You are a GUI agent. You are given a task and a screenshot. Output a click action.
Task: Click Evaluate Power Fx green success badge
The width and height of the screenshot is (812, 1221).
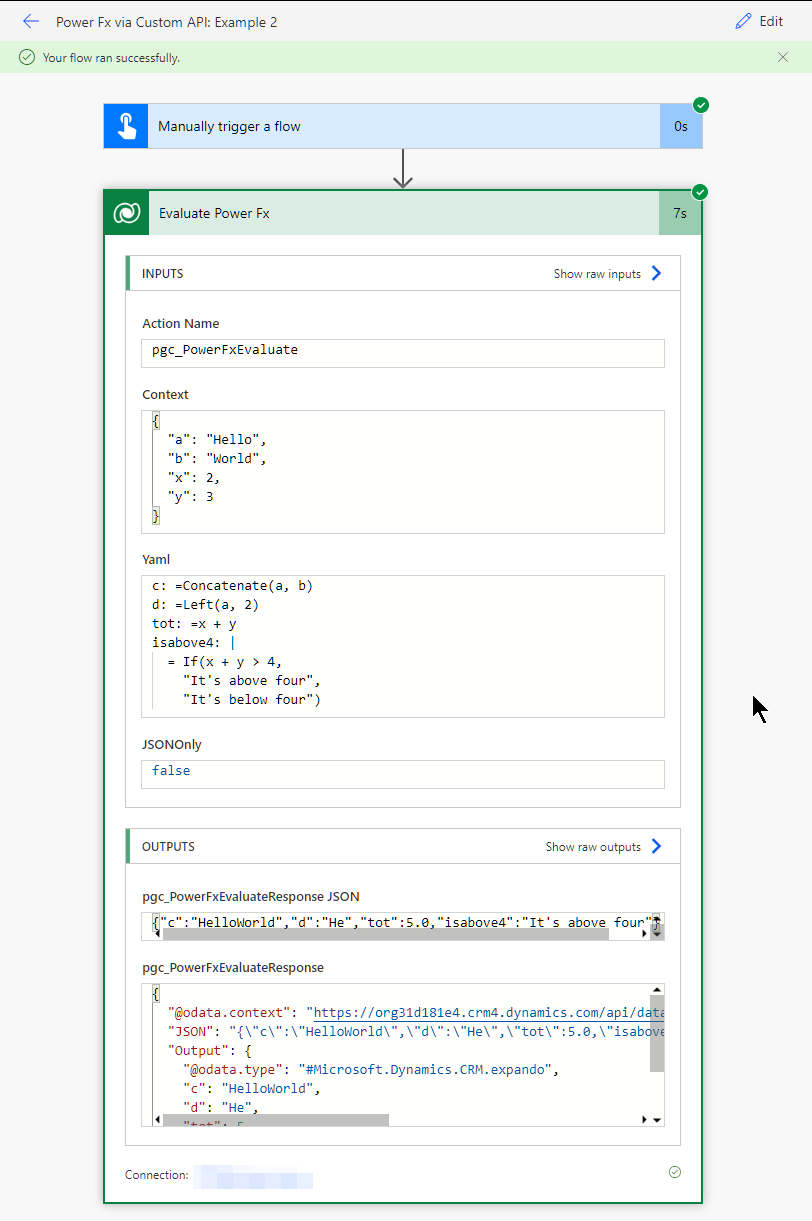[x=700, y=192]
